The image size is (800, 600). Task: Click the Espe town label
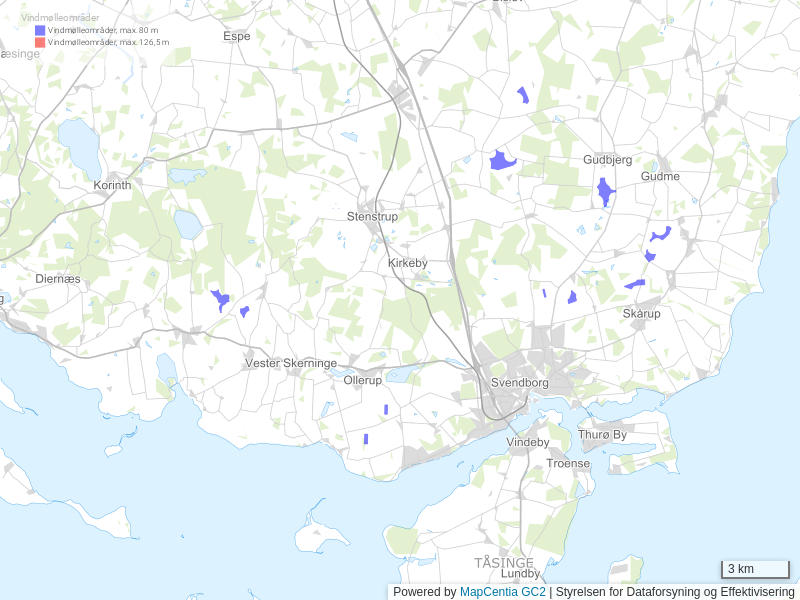237,36
